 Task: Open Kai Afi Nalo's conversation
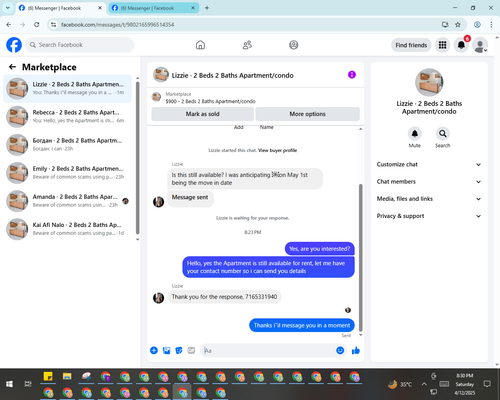[x=68, y=229]
